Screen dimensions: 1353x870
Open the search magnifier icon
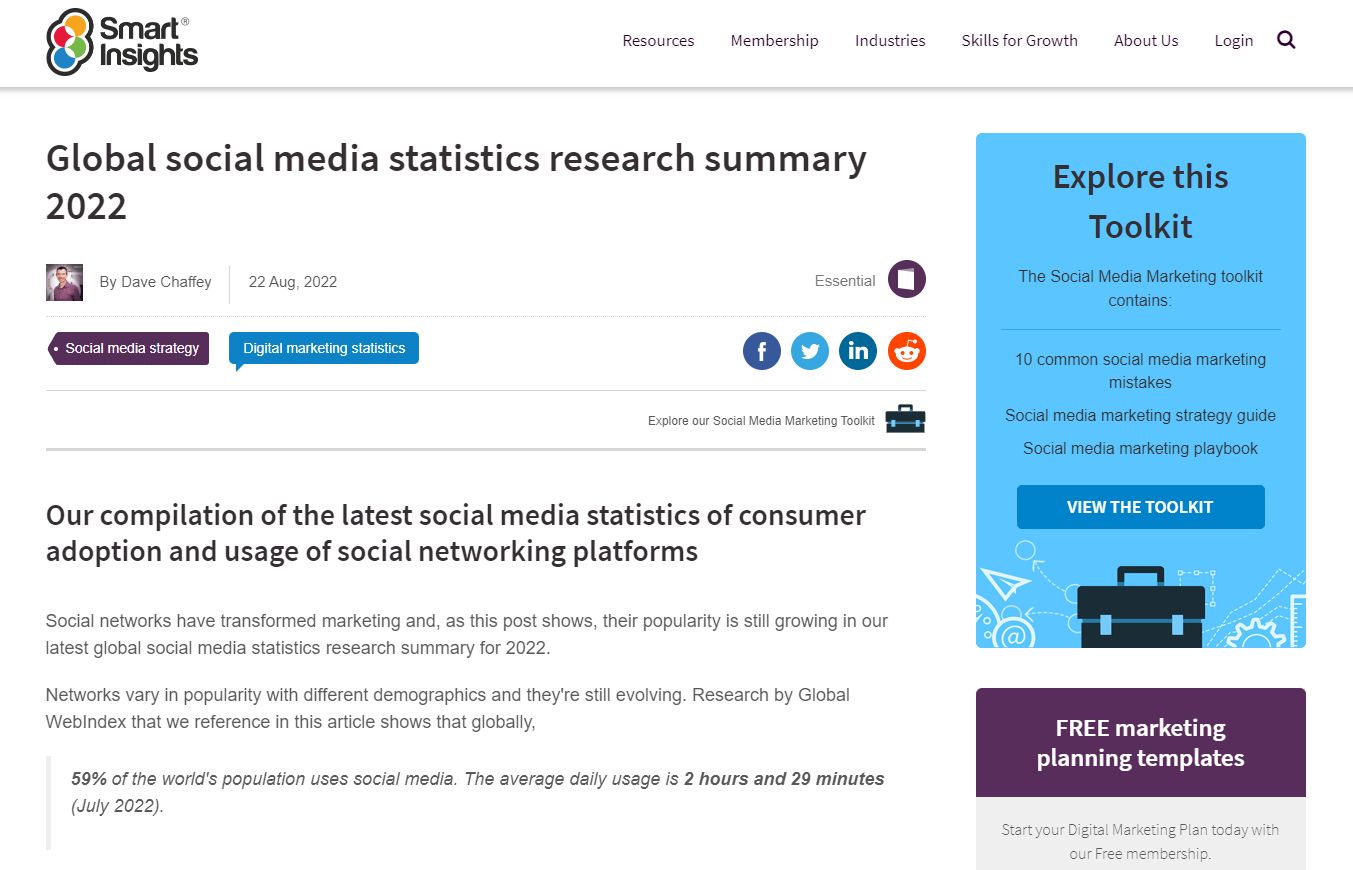click(1286, 40)
